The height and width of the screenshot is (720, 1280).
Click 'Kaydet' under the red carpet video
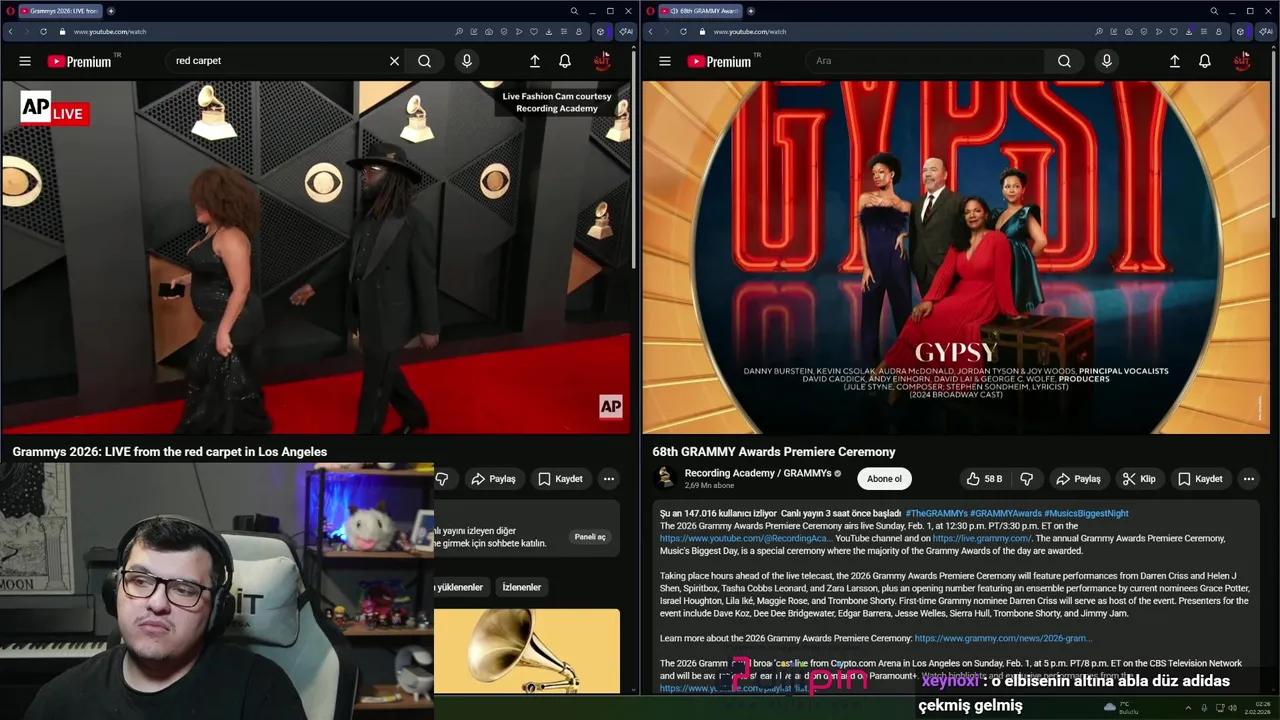(x=560, y=479)
